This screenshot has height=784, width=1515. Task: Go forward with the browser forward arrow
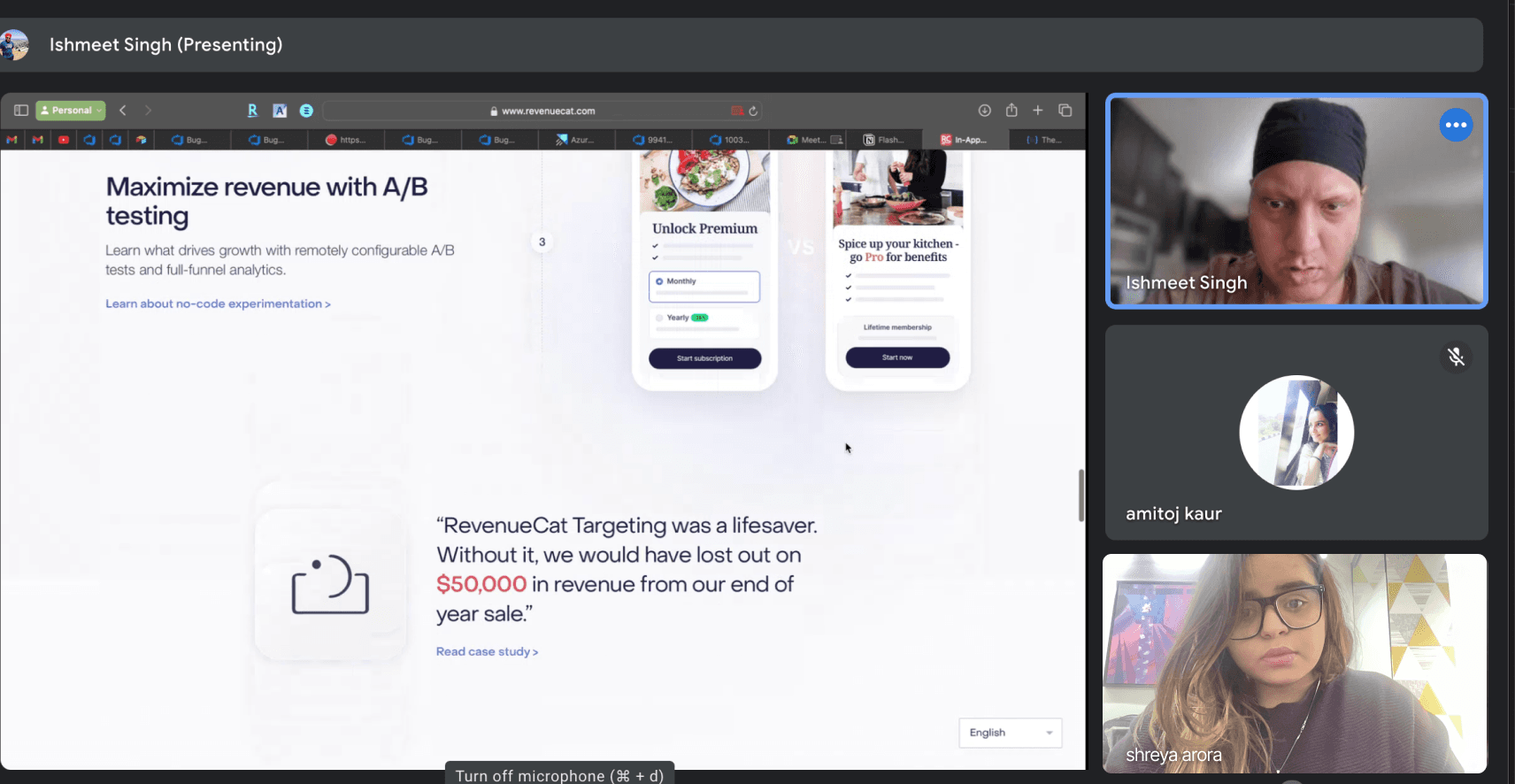click(x=148, y=111)
